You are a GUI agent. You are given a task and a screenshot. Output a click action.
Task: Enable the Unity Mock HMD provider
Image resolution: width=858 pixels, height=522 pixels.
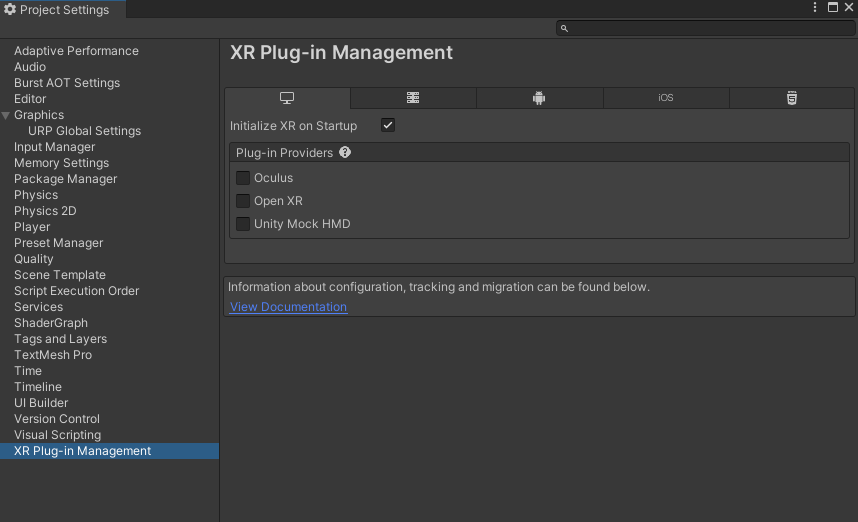(x=243, y=224)
